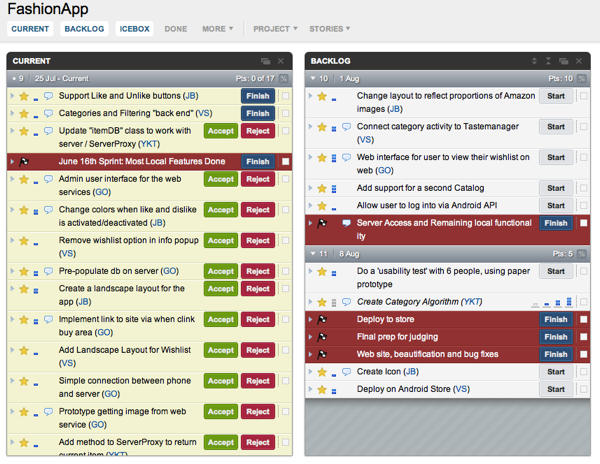
Task: Click release flag icon on Deploy to store
Action: pos(322,319)
